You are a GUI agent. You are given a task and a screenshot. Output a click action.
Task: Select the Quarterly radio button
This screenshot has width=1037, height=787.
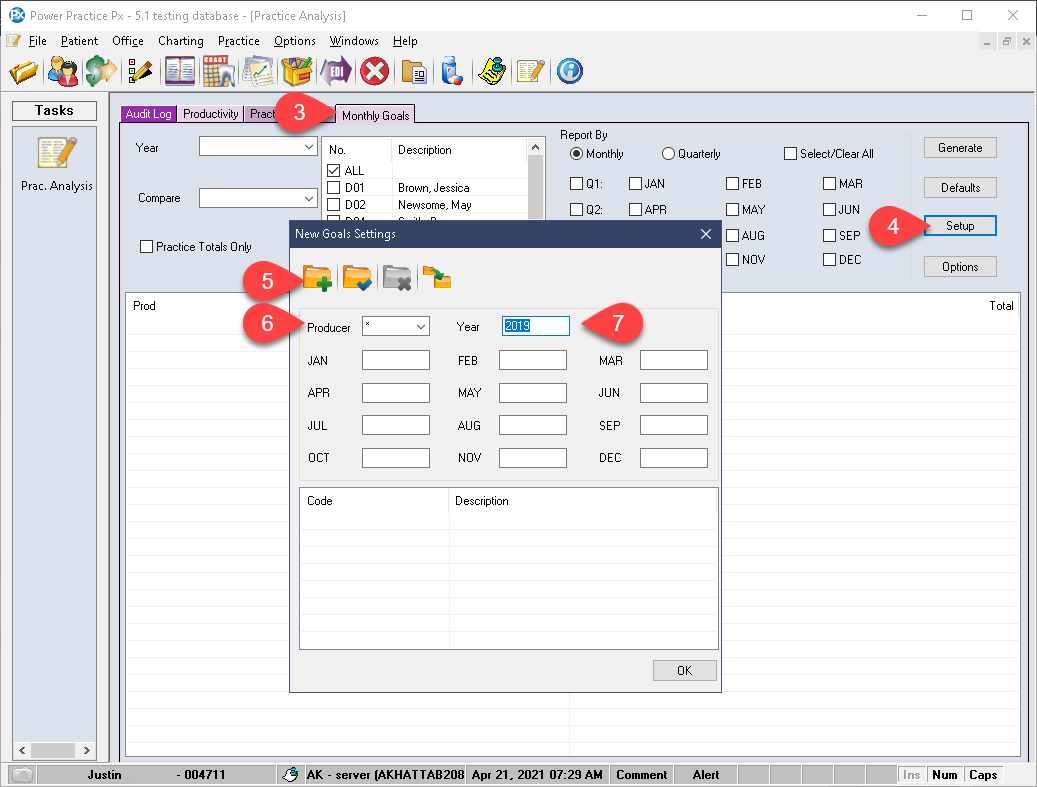(668, 153)
